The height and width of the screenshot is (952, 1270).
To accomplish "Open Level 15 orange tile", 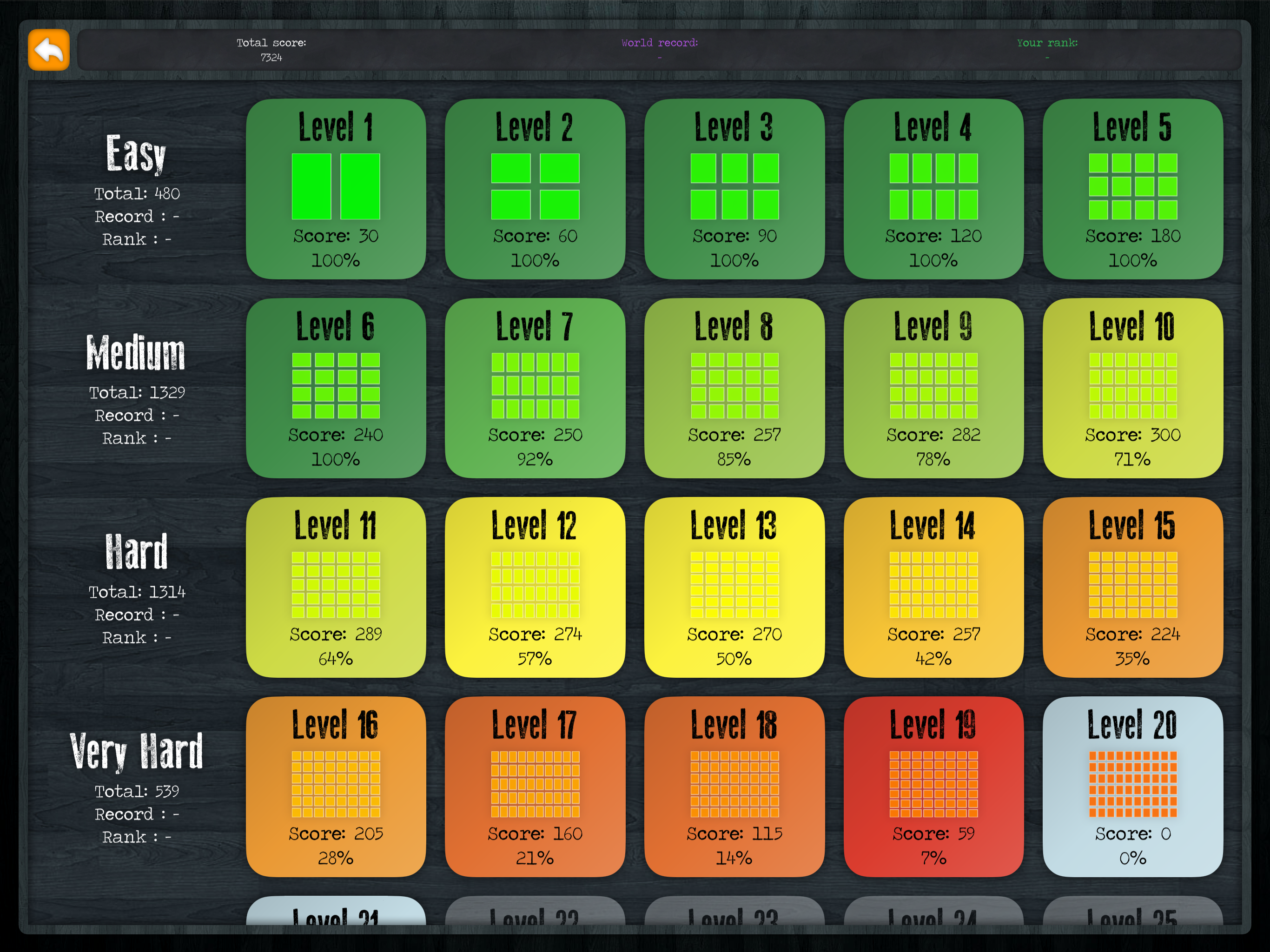I will pos(1132,588).
